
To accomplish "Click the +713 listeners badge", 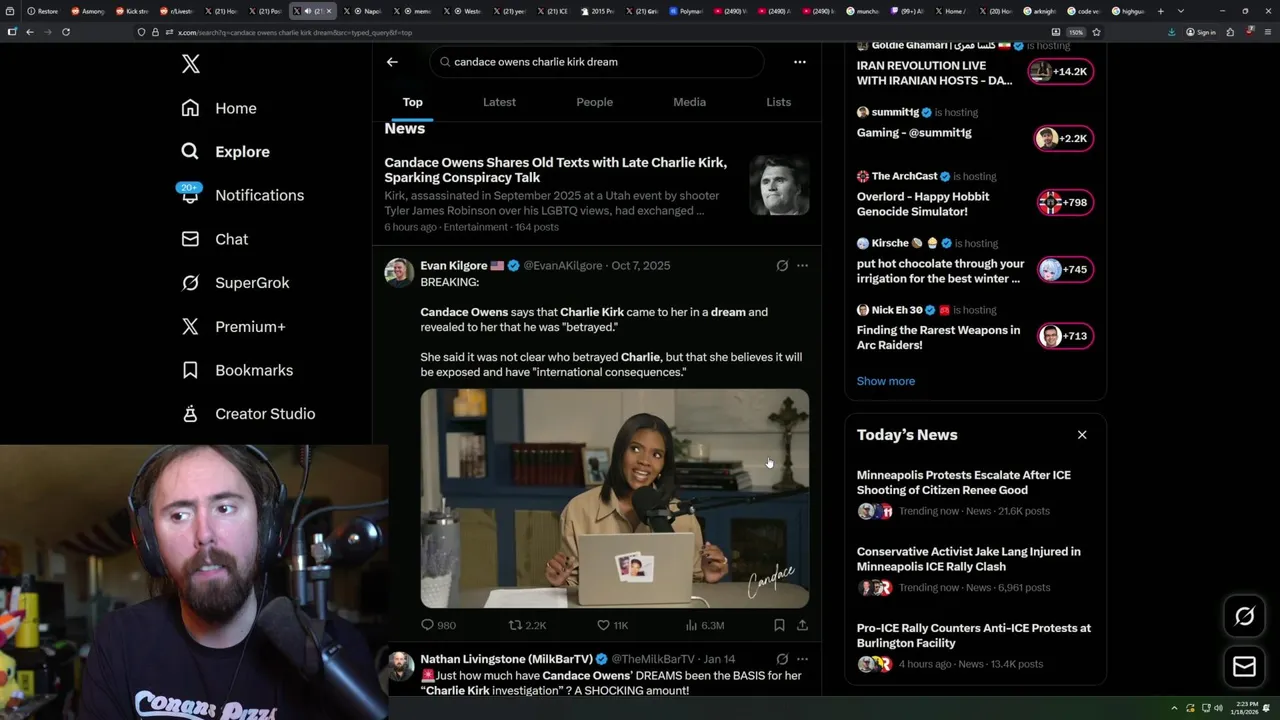I will click(x=1065, y=336).
